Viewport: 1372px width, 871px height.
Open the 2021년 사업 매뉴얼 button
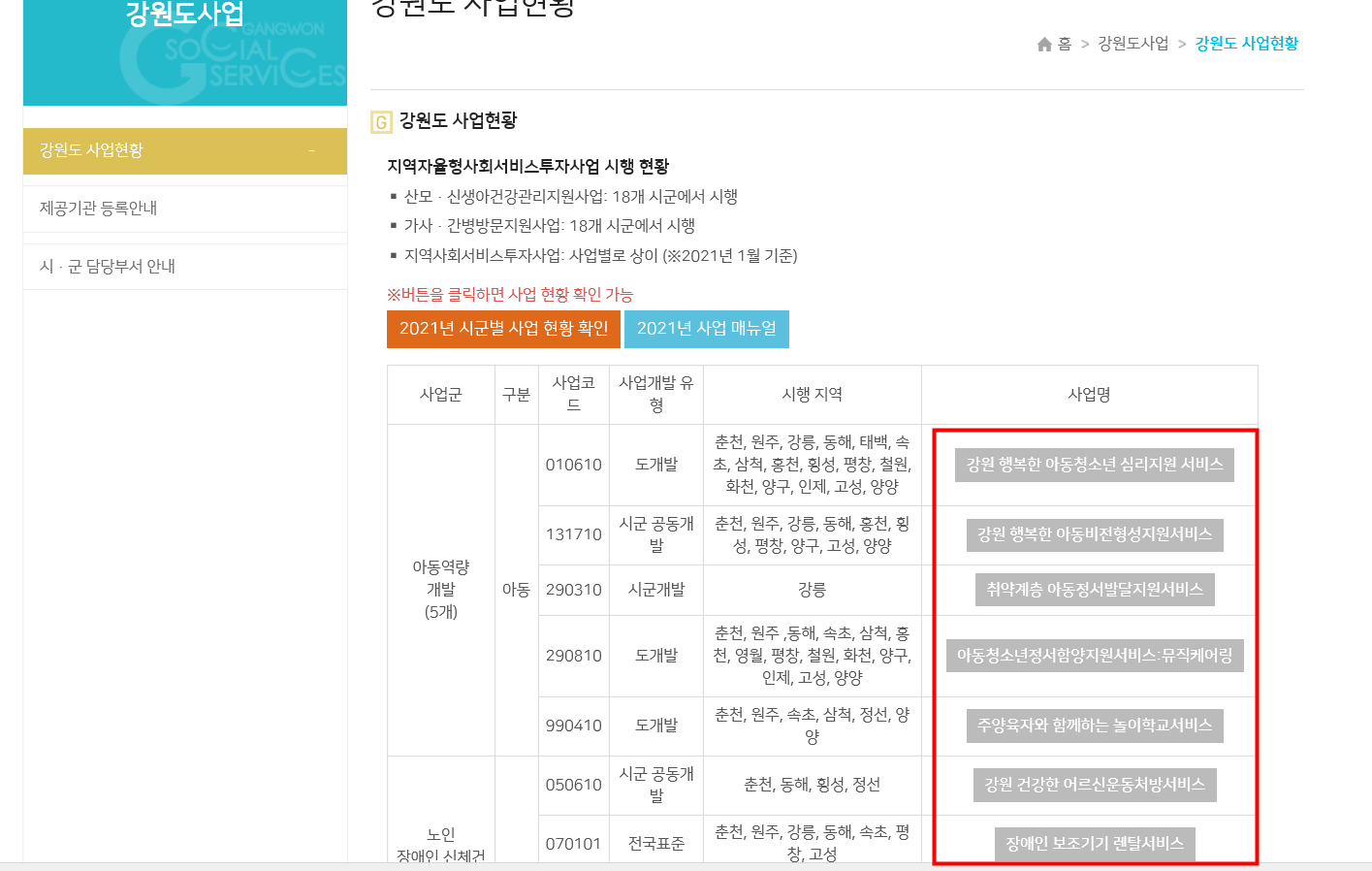(706, 329)
